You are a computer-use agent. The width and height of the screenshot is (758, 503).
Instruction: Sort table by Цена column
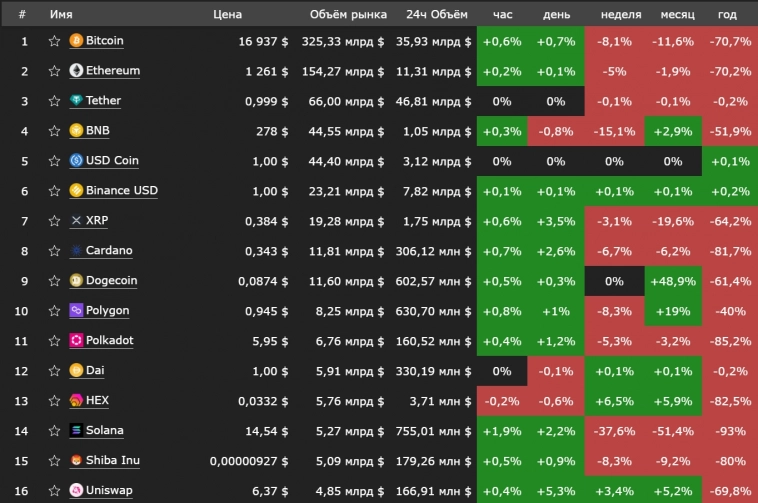227,14
